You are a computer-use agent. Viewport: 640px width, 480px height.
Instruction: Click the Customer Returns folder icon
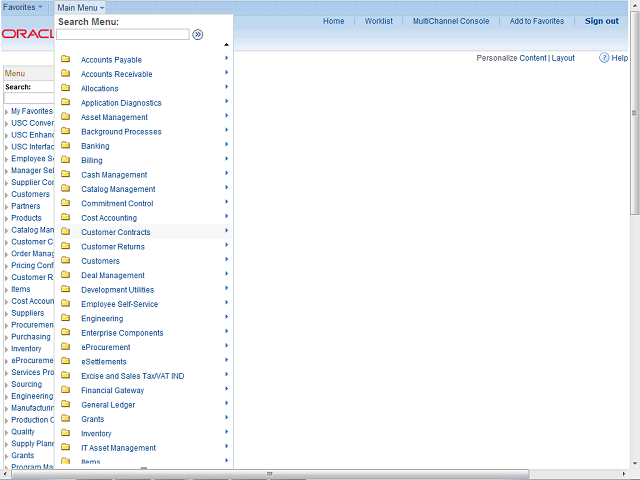(65, 246)
